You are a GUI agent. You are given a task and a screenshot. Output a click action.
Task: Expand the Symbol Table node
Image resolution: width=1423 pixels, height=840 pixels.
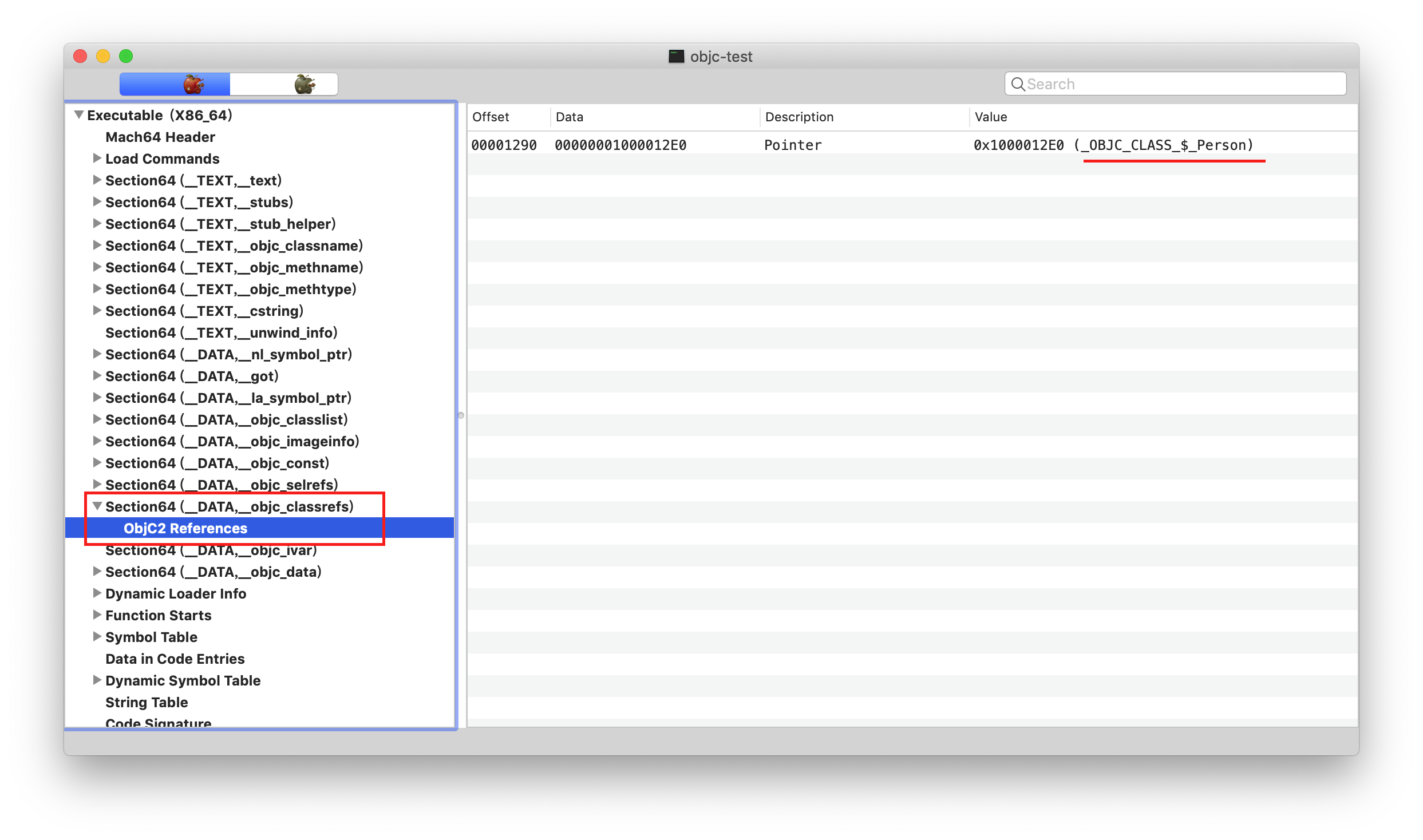(x=97, y=636)
